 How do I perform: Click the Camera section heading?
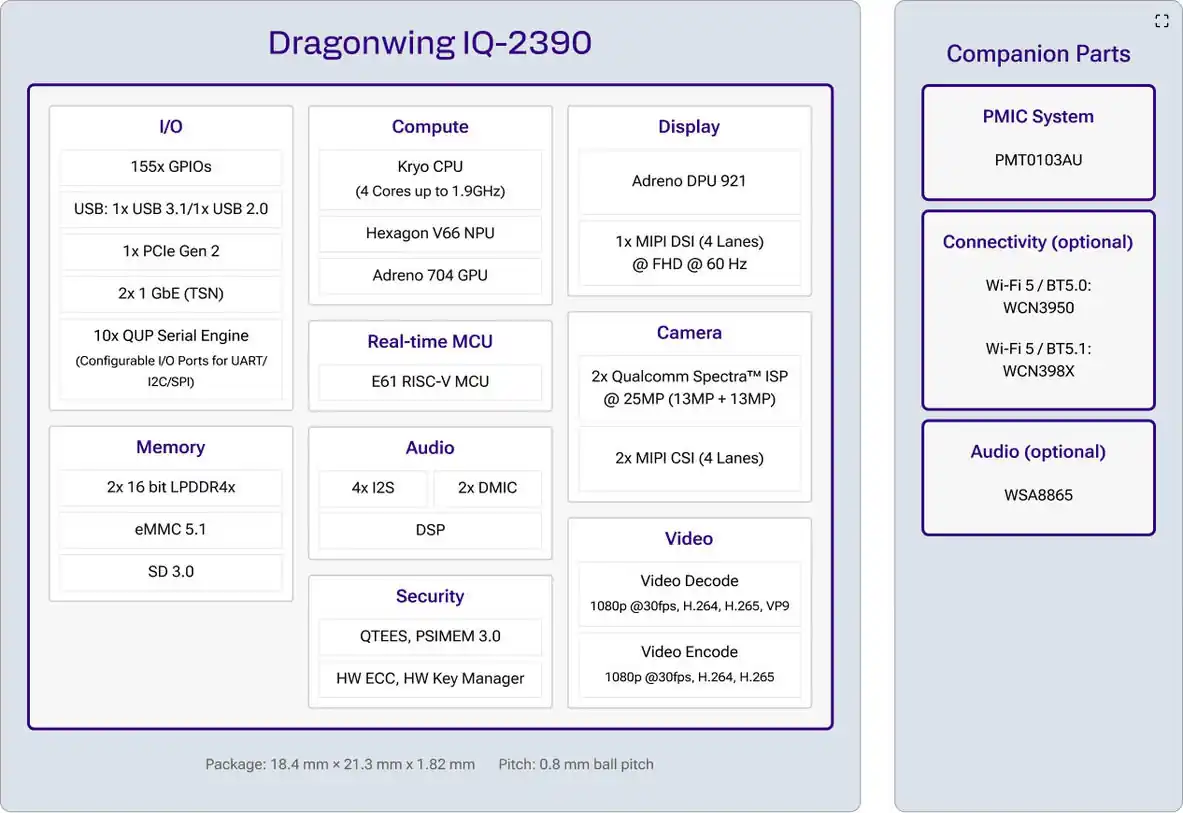[x=689, y=333]
